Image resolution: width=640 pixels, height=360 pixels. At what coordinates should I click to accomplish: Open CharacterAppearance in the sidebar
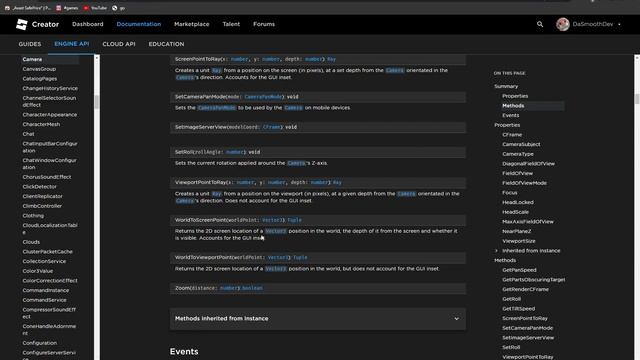click(50, 115)
